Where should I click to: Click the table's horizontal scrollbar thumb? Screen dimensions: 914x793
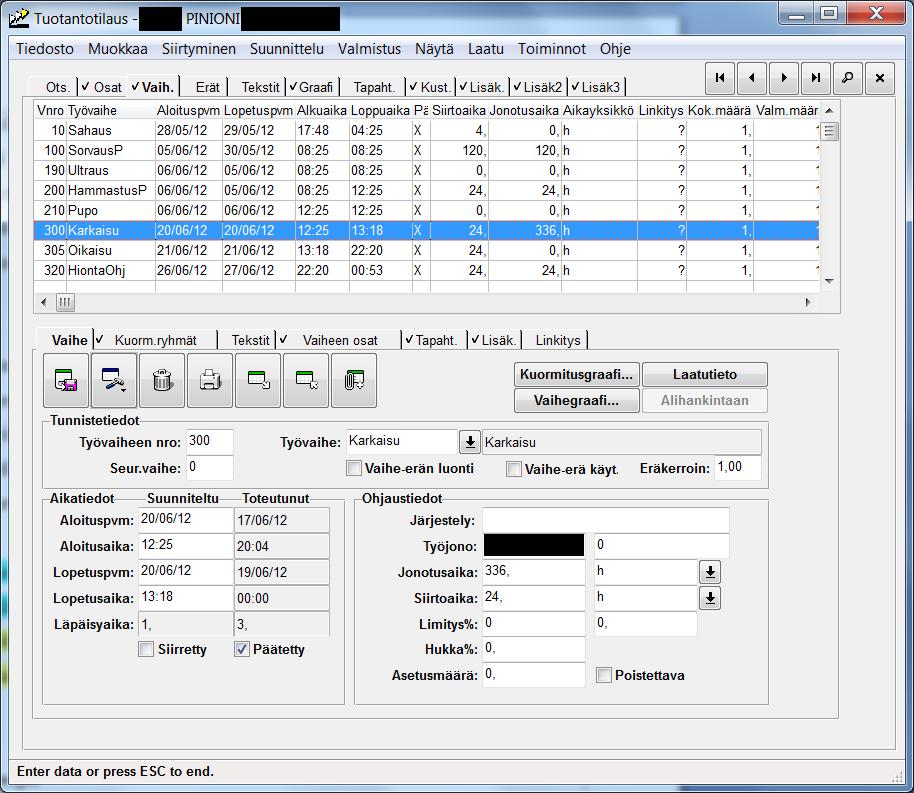(65, 302)
